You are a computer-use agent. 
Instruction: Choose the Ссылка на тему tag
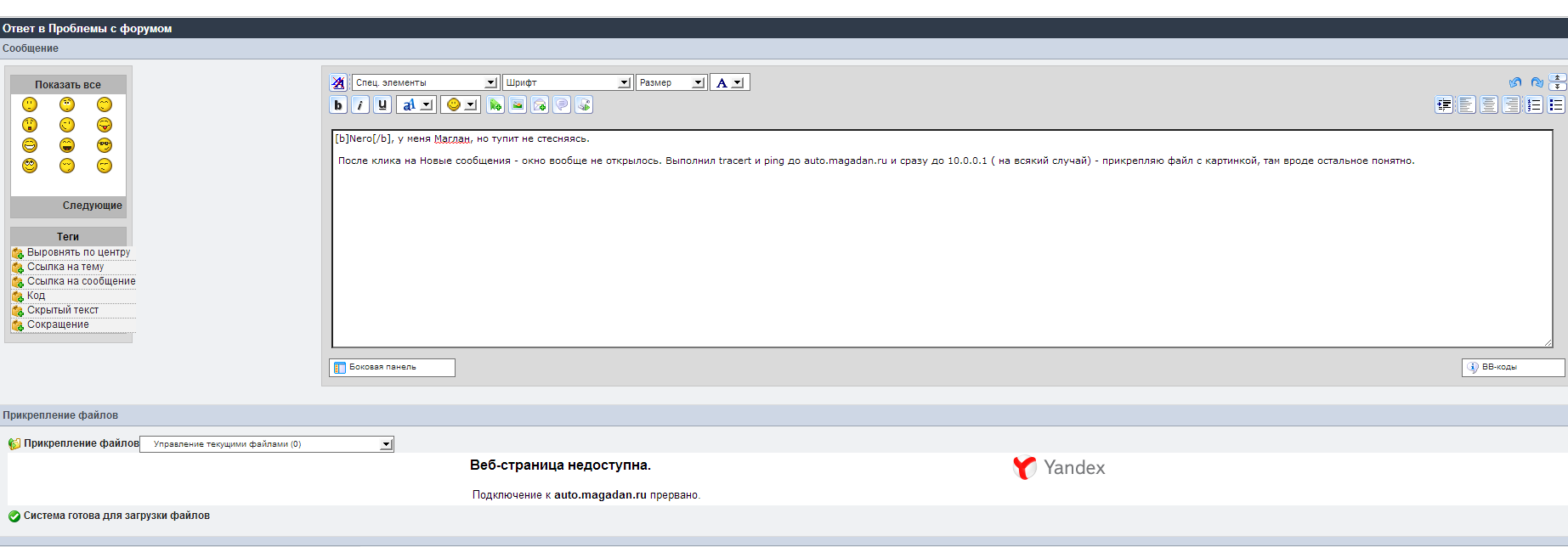click(65, 267)
